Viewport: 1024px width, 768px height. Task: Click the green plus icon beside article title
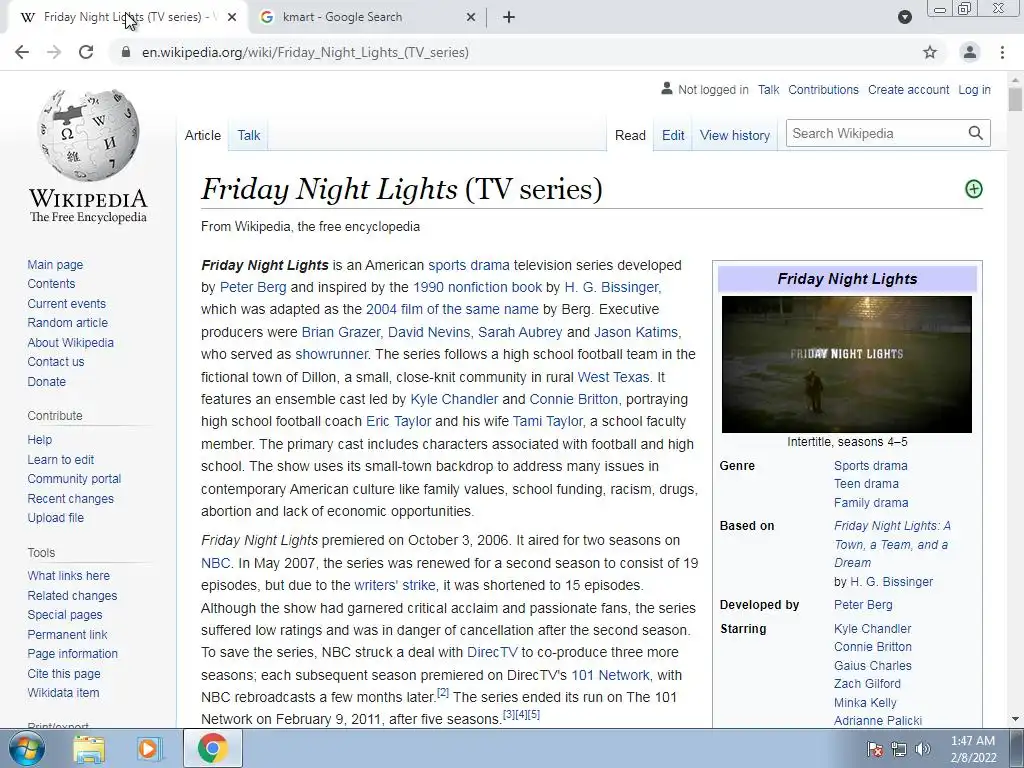point(974,189)
